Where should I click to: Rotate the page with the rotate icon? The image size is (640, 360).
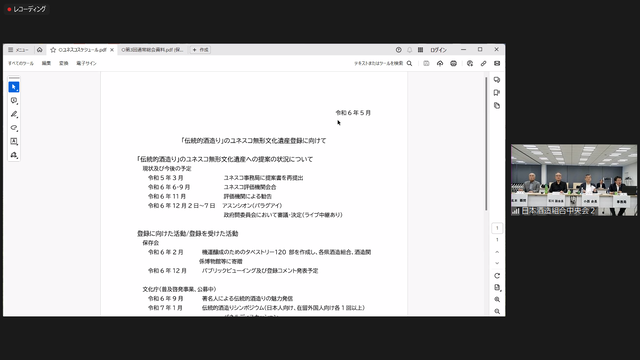coord(497,276)
